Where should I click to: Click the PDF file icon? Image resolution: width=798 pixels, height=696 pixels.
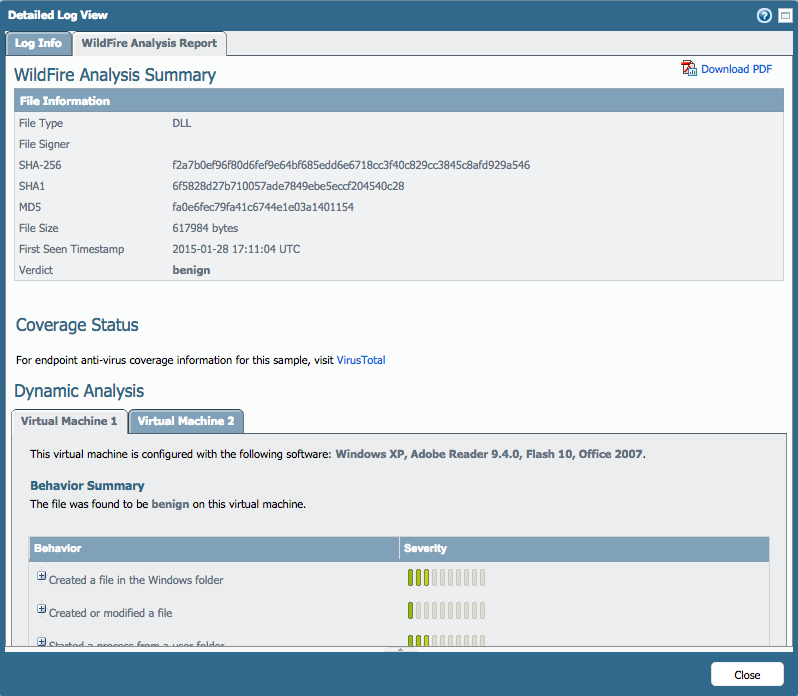pyautogui.click(x=688, y=69)
